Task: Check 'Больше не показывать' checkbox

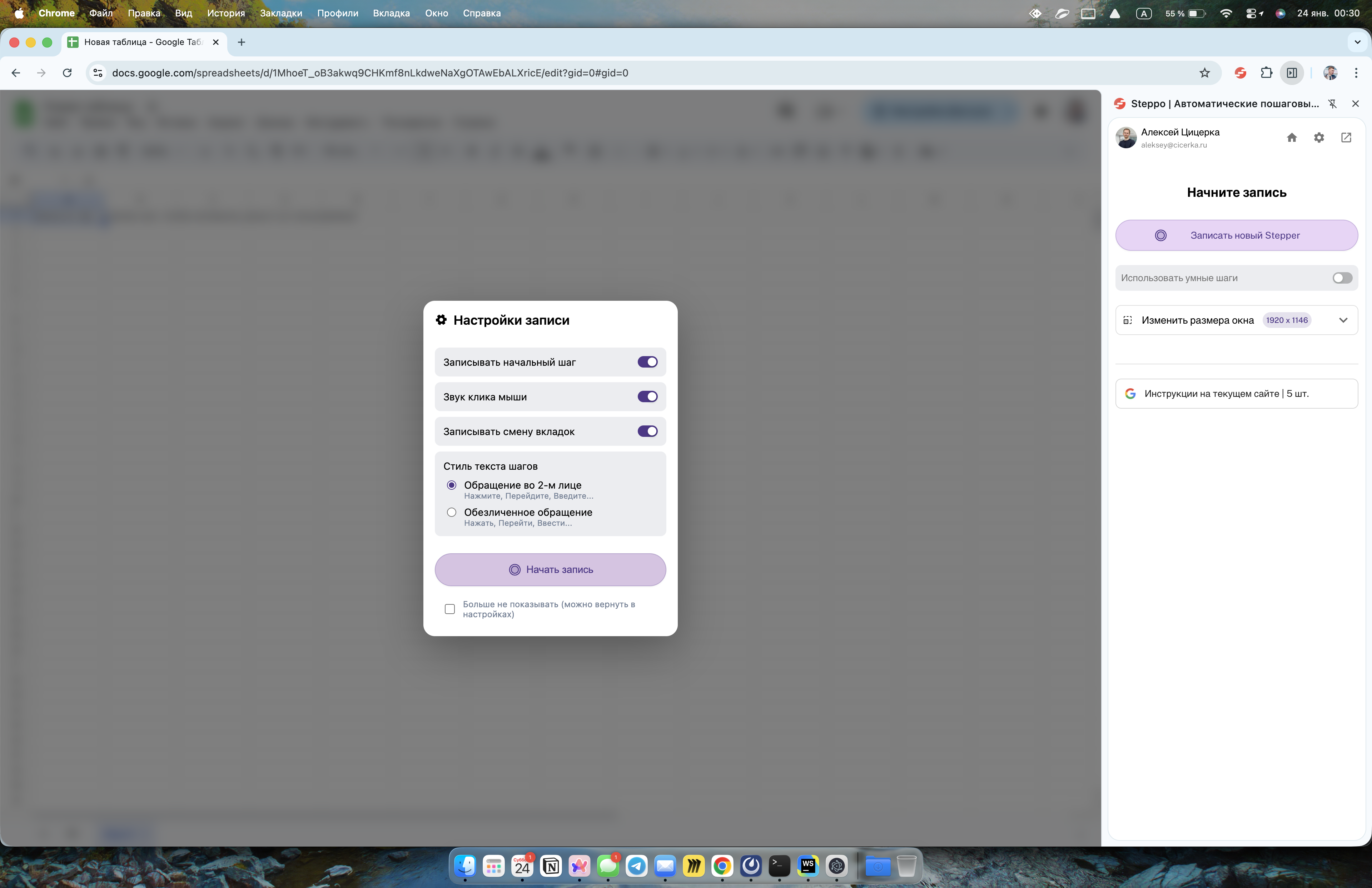Action: (x=449, y=609)
